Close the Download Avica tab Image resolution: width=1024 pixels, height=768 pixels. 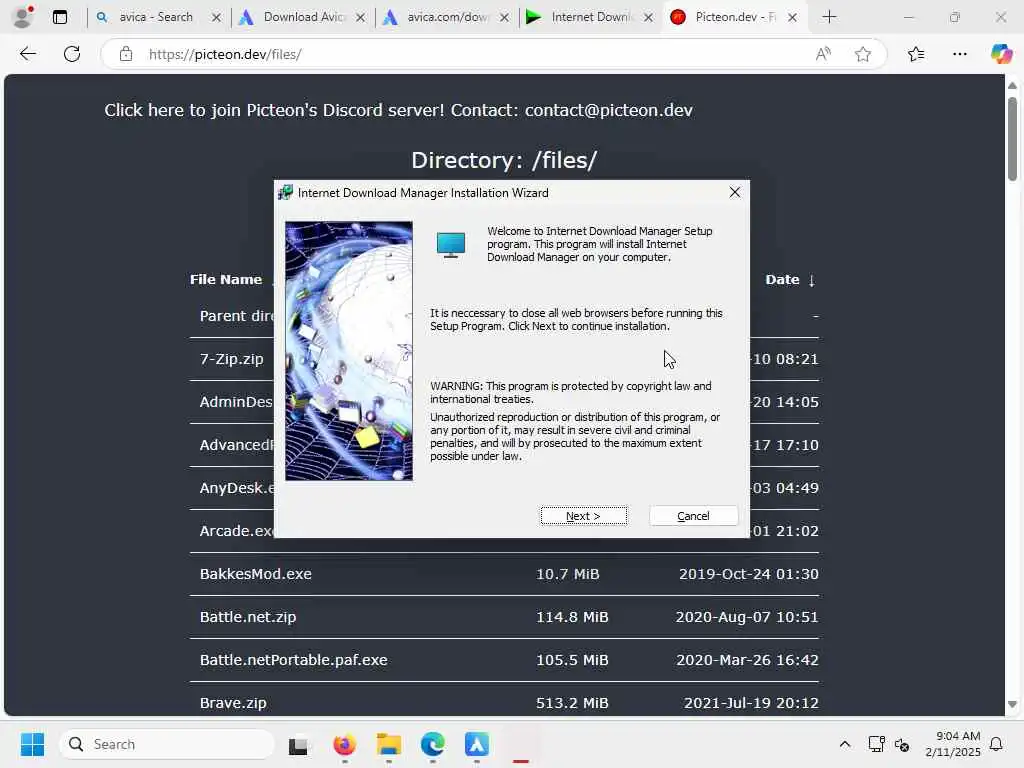pos(360,18)
